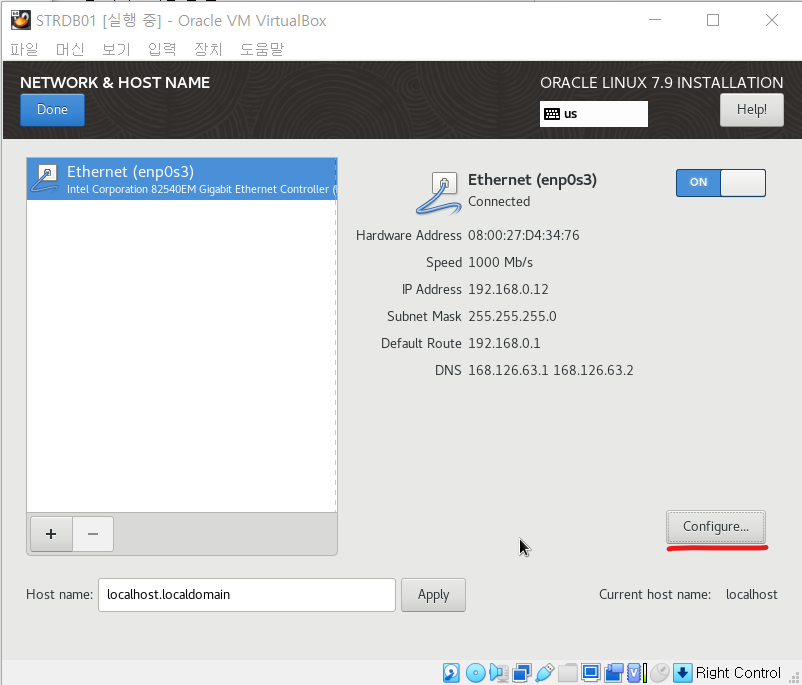Click the window resize grip in status bar
This screenshot has height=685, width=802.
tap(794, 677)
